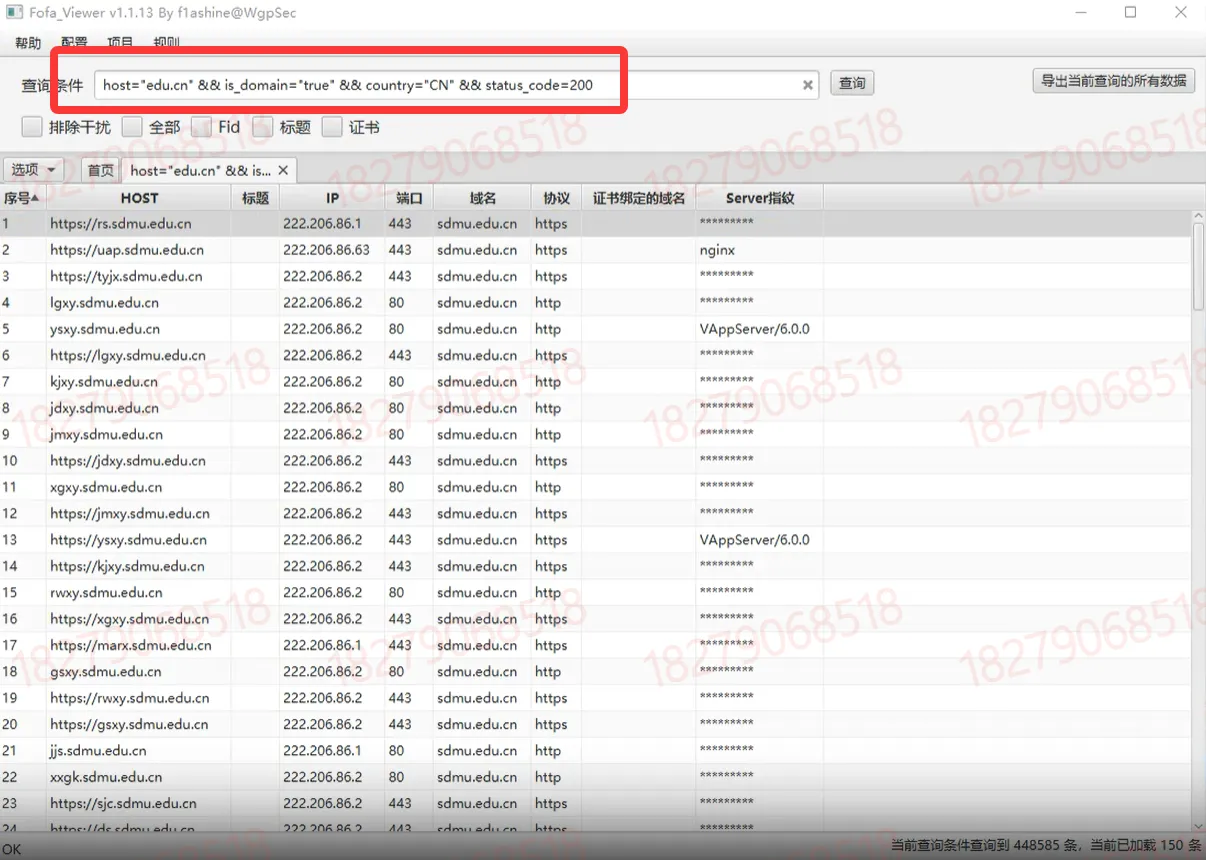The image size is (1206, 860).
Task: Maximize the Fofa_Viewer window
Action: pos(1130,13)
